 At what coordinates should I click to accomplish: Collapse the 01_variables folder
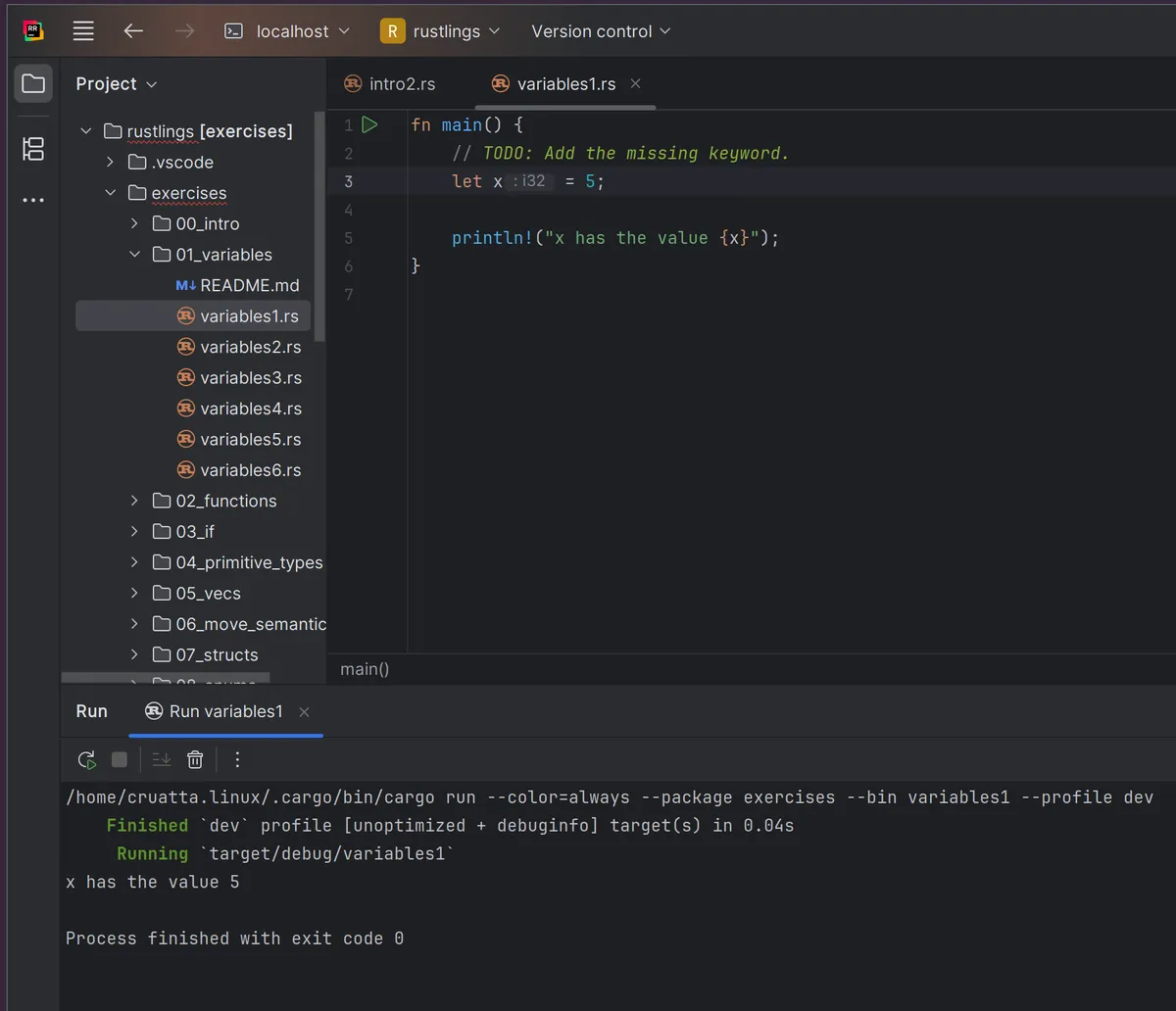(134, 255)
